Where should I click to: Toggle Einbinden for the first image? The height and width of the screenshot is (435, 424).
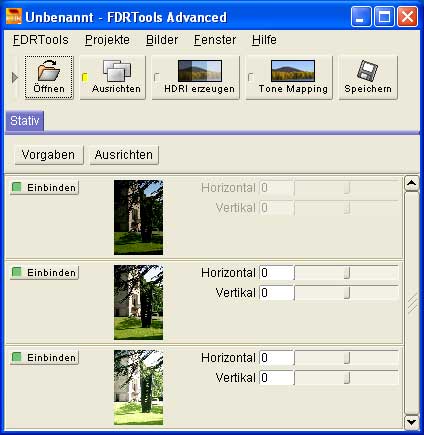(45, 188)
